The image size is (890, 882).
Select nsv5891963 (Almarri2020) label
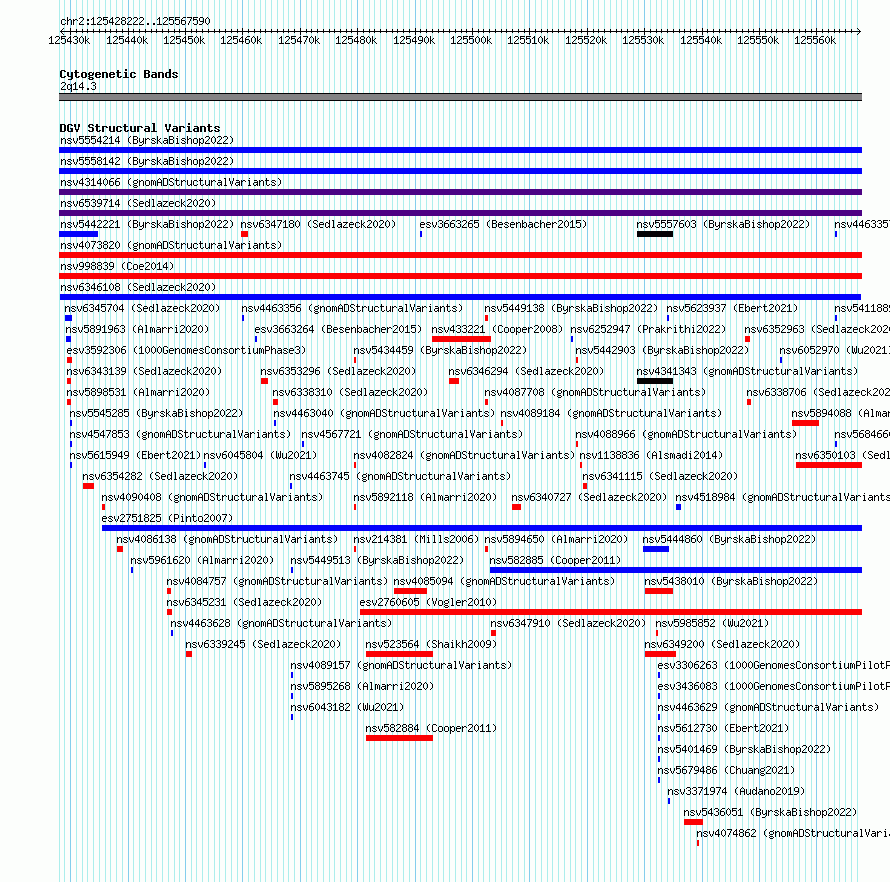pyautogui.click(x=137, y=329)
